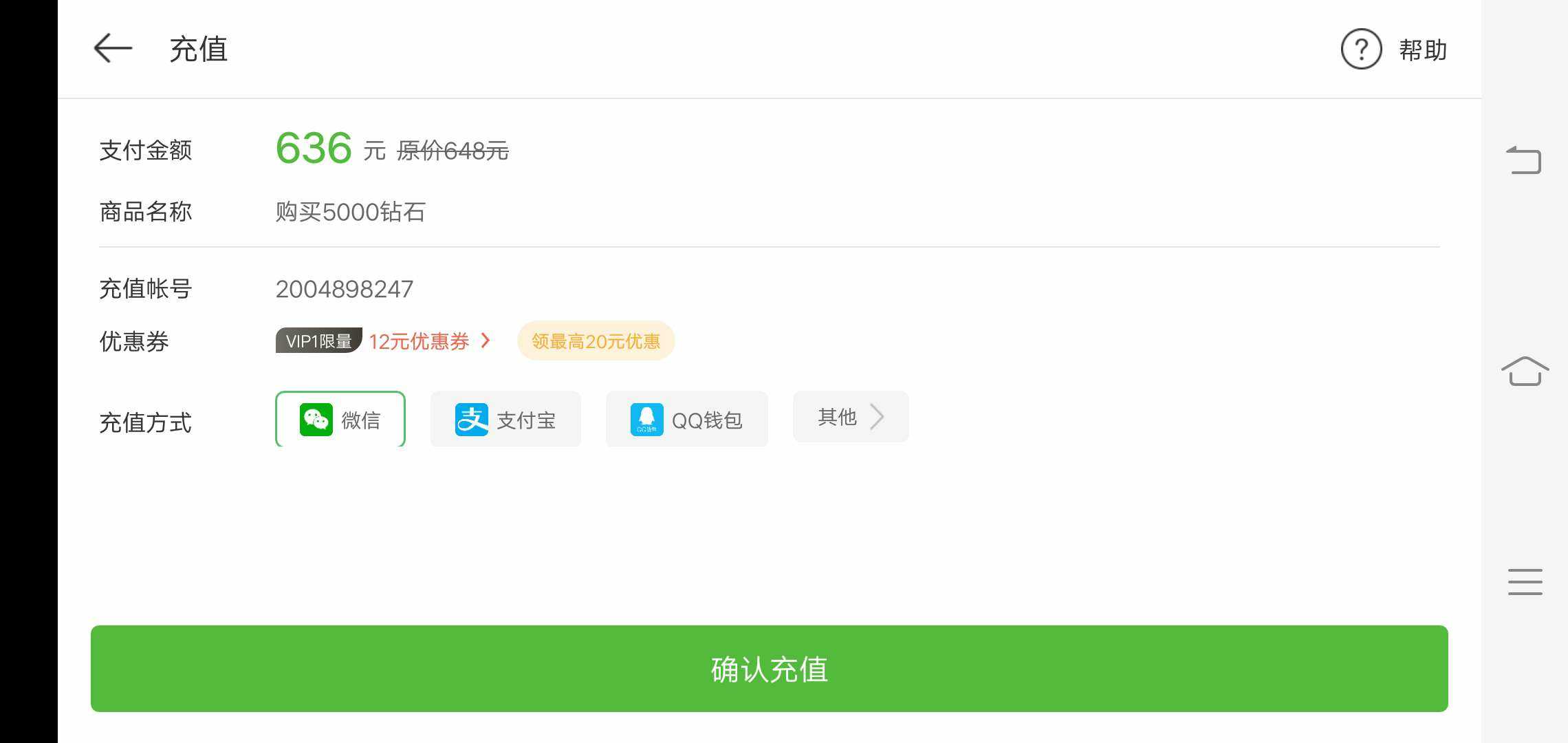The width and height of the screenshot is (1568, 743).
Task: Tap the VIP1限量 badge
Action: tap(318, 341)
